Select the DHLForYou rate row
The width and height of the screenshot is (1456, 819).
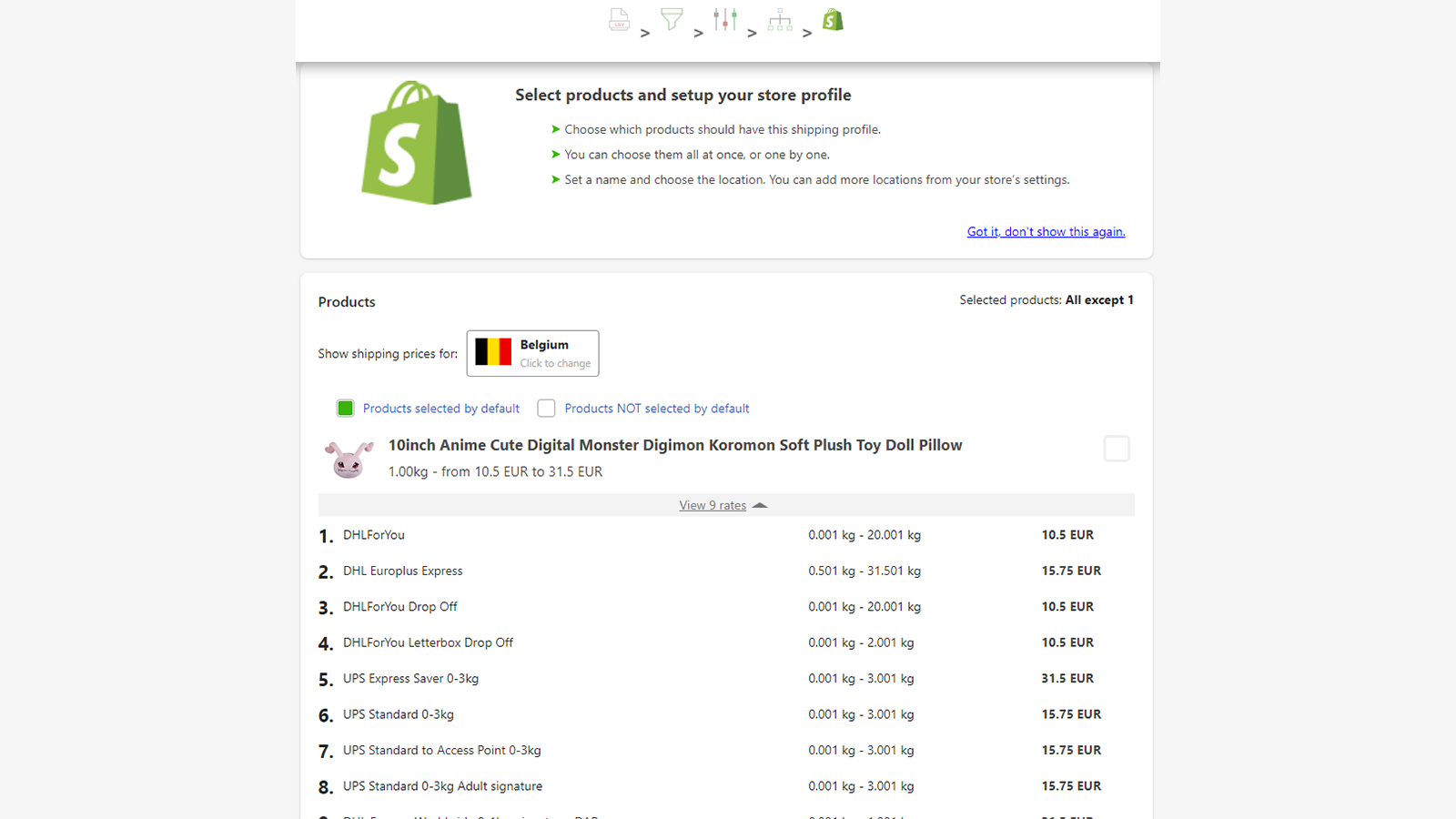coord(373,535)
